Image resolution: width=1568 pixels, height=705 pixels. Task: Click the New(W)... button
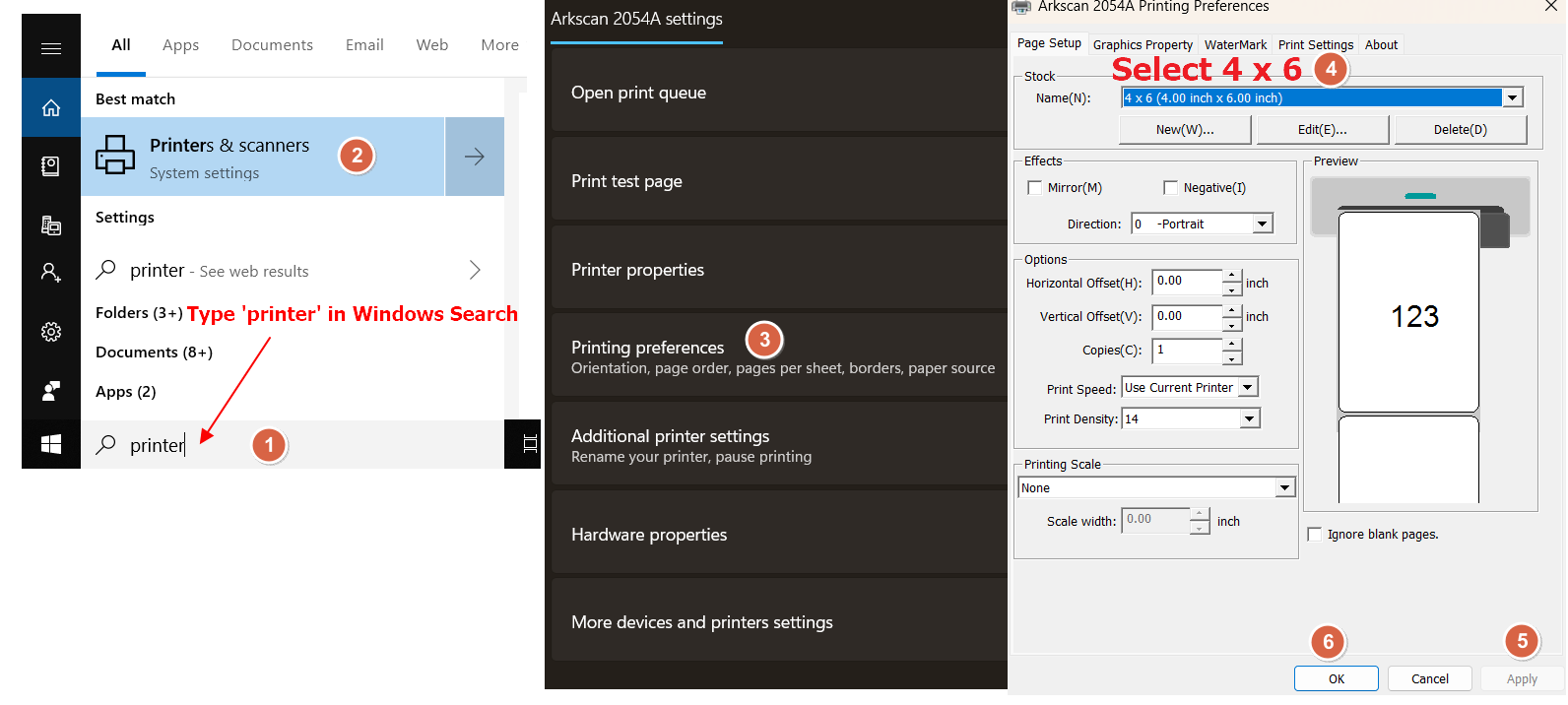[1185, 129]
